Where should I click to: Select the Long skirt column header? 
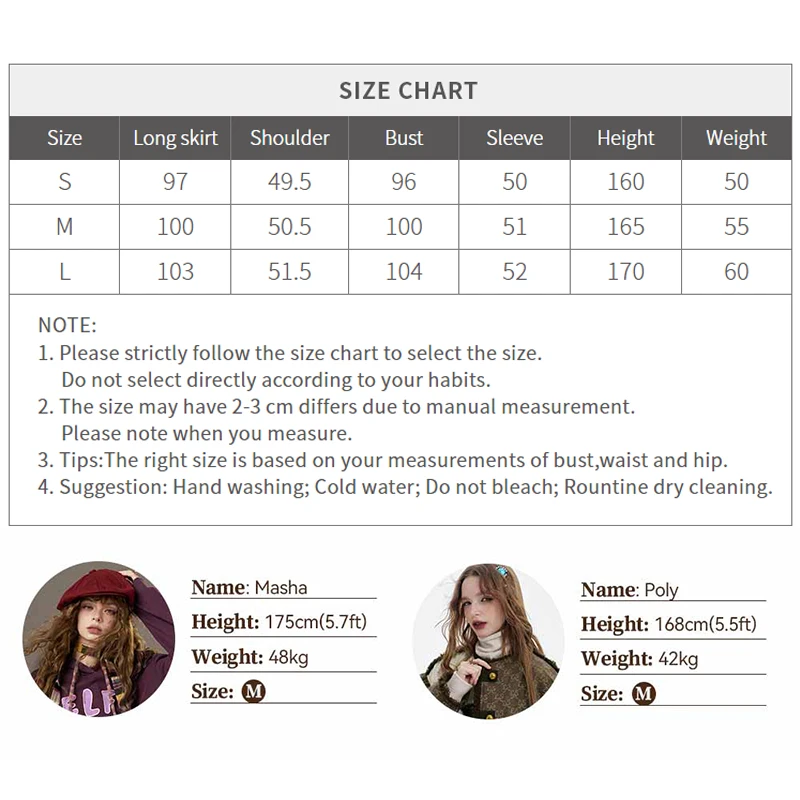[175, 138]
